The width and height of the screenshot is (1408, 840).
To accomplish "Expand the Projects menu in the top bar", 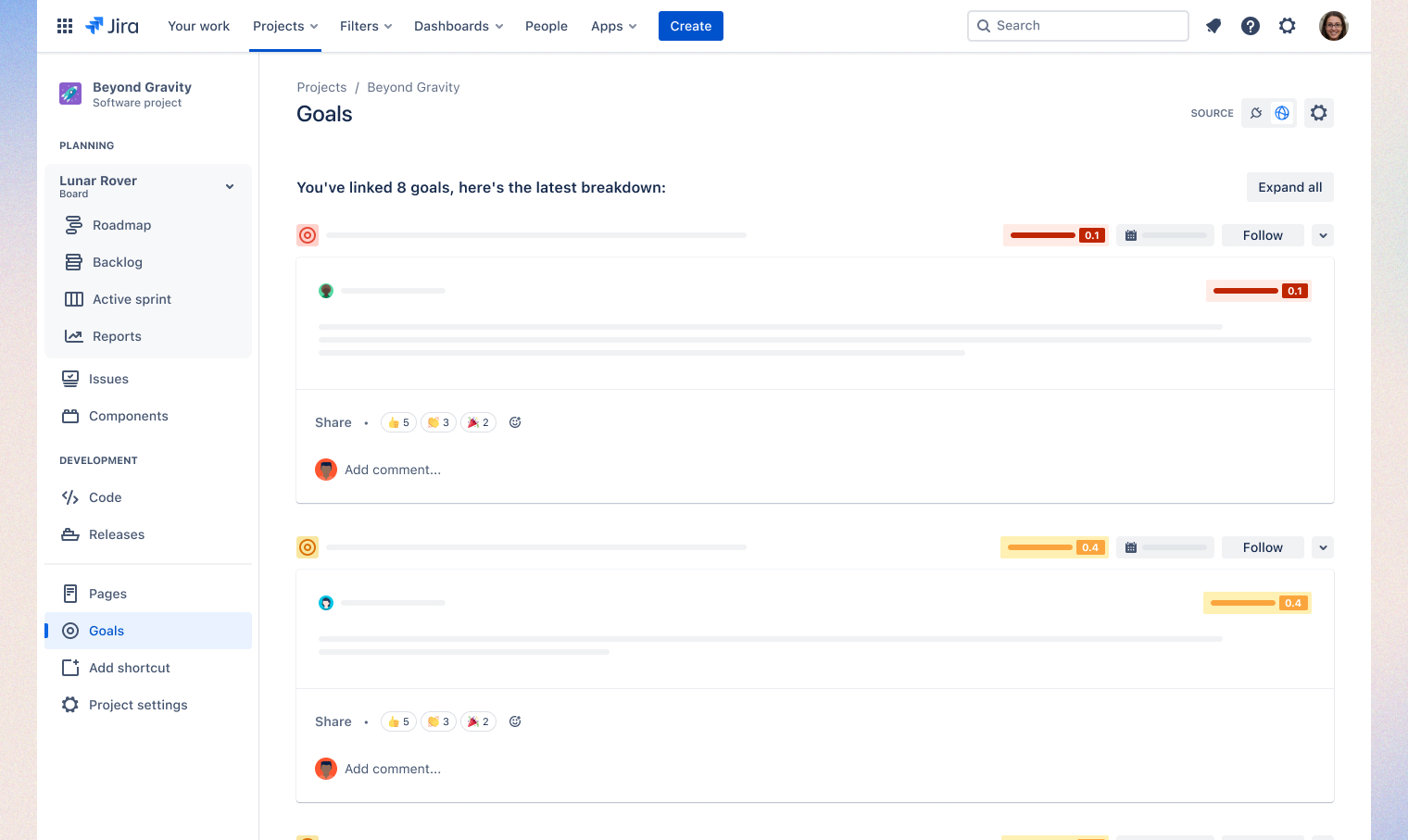I will click(284, 26).
